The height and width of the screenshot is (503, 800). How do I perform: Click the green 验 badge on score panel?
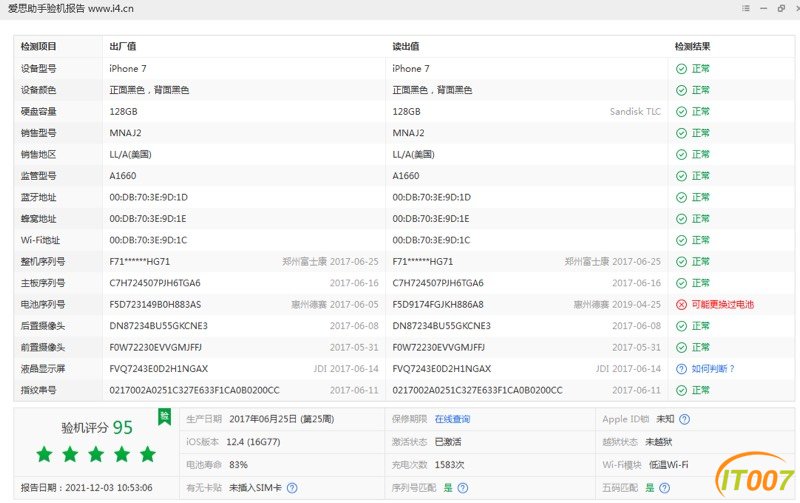[164, 417]
